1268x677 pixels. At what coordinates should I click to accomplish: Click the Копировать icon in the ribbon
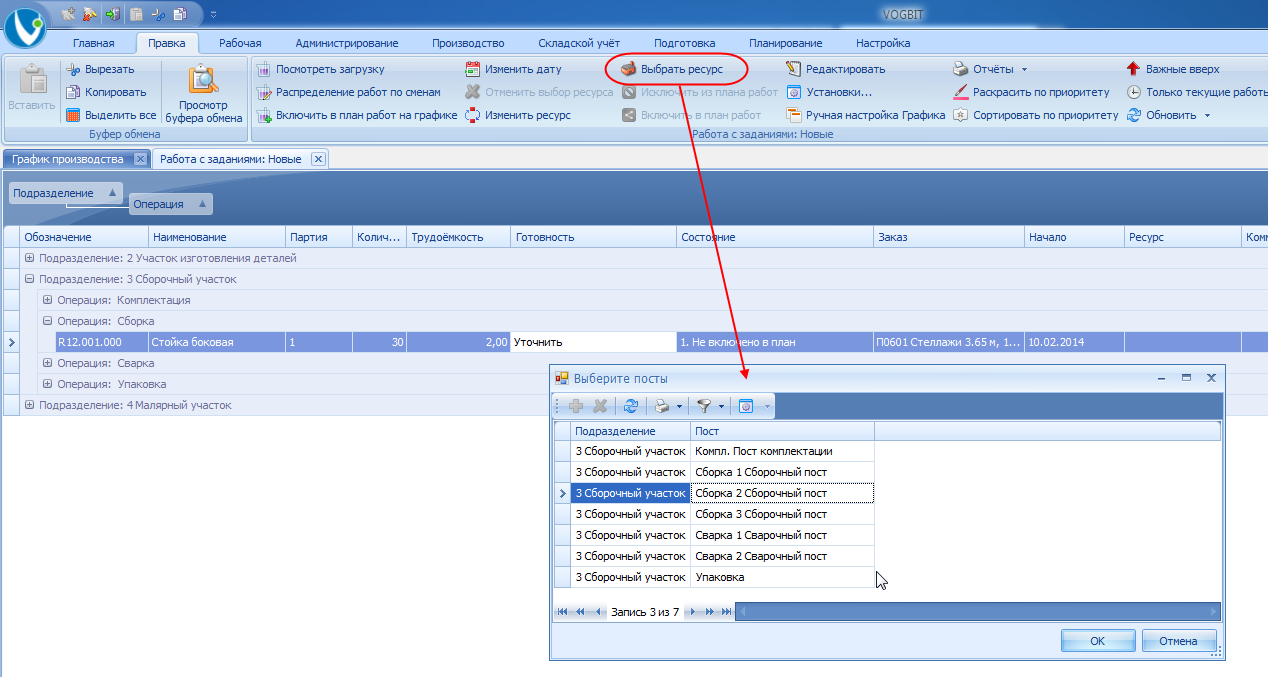click(x=73, y=92)
